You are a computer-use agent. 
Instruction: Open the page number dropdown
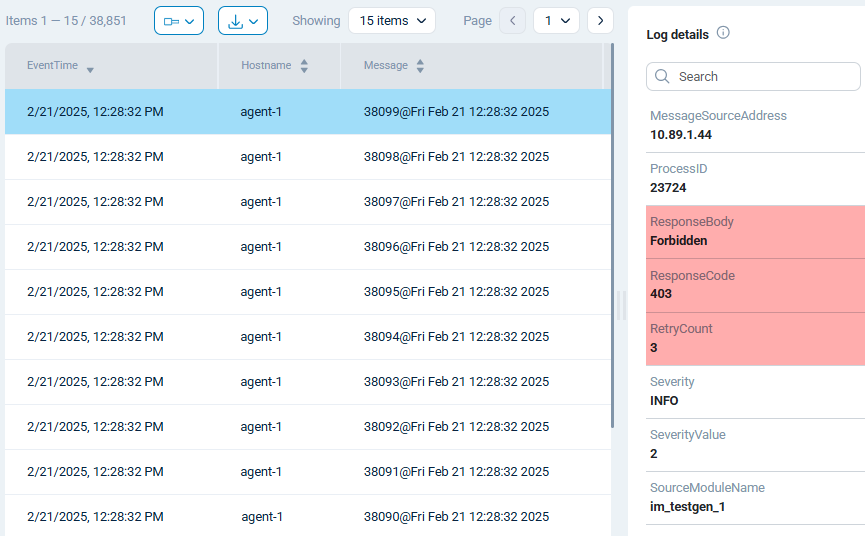[556, 21]
